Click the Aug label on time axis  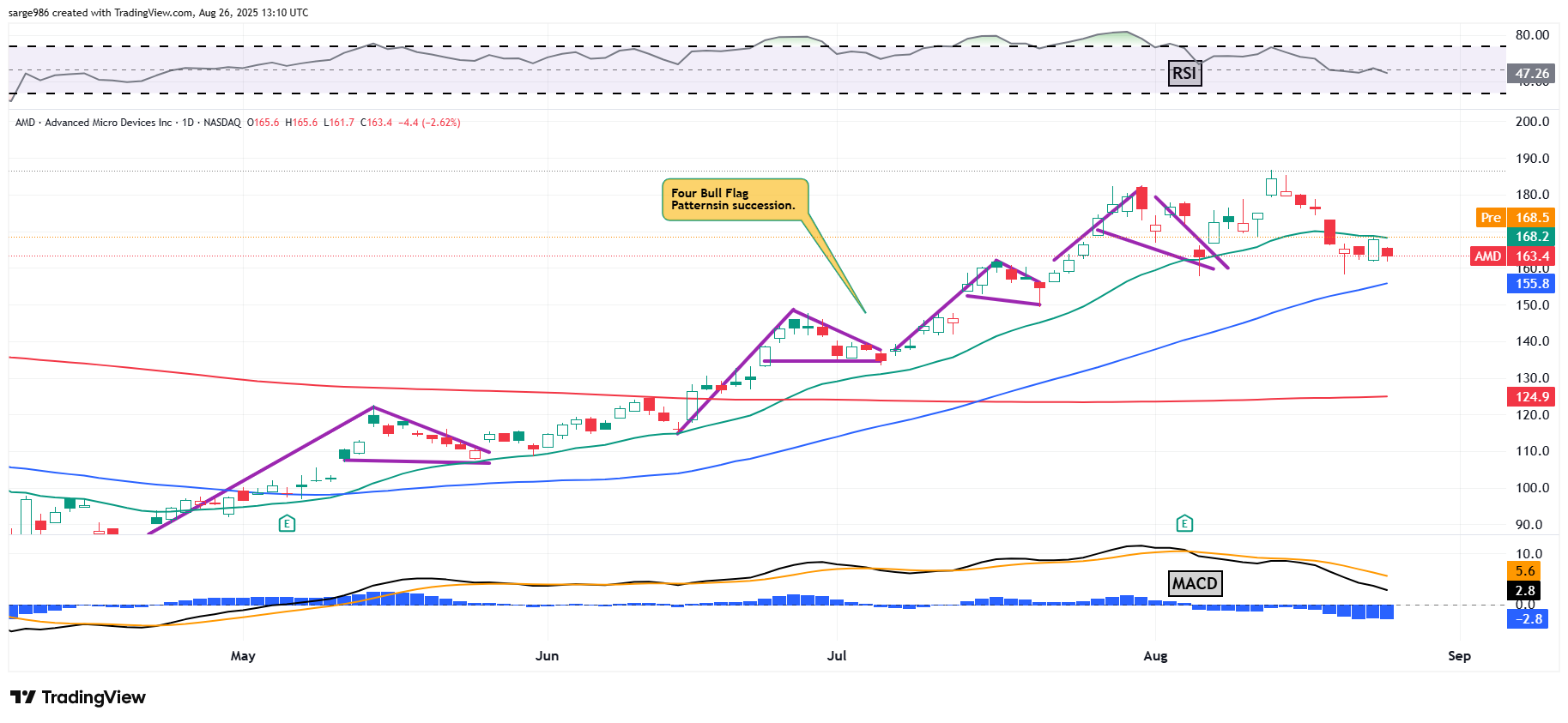coord(1155,656)
